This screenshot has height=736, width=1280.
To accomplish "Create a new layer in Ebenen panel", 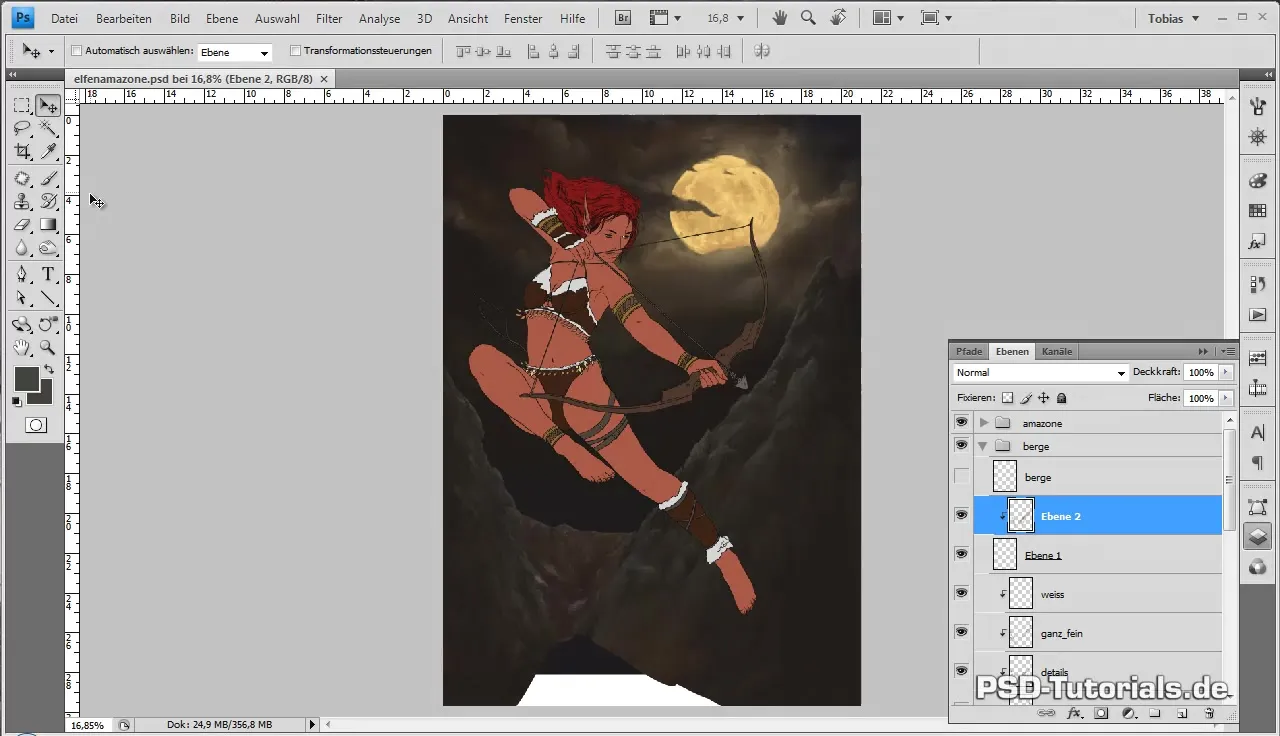I will [1181, 713].
